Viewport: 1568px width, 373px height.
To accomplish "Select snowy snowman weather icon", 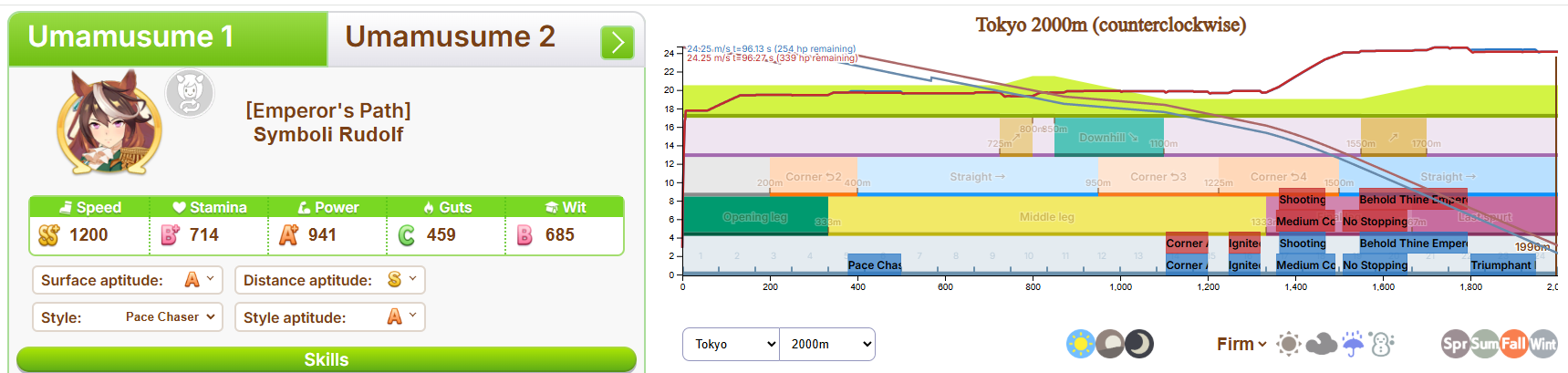I will (1382, 344).
